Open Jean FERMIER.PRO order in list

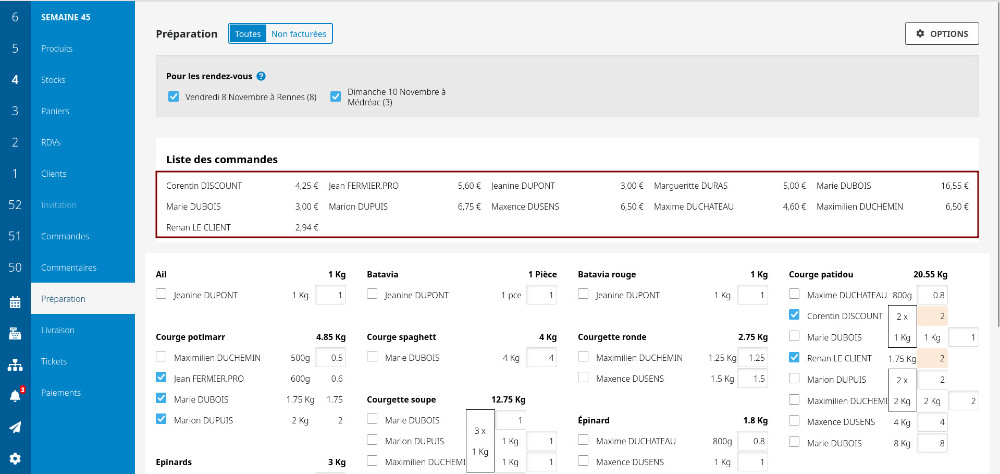click(x=365, y=185)
